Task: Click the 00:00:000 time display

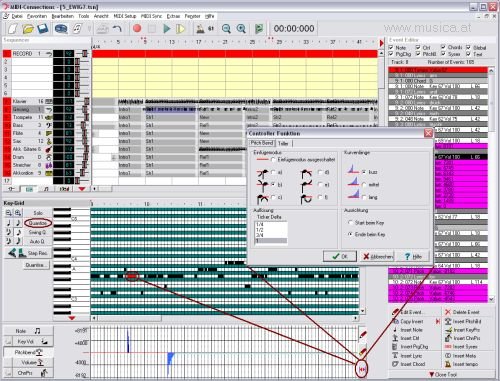Action: tap(294, 29)
